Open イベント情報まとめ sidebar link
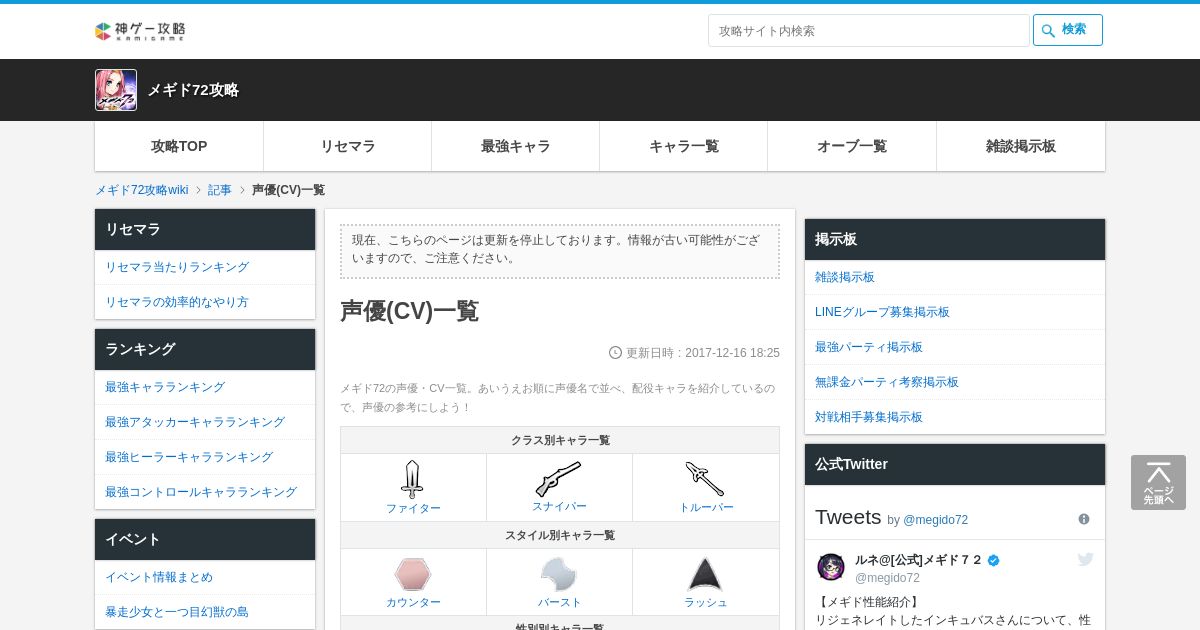 click(x=159, y=577)
